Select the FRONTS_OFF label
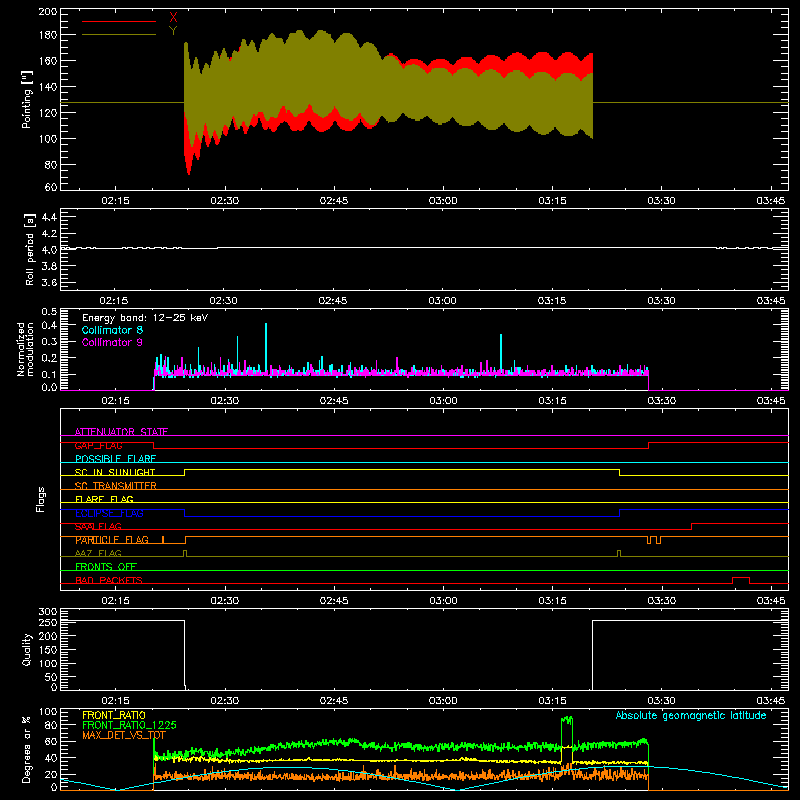This screenshot has width=800, height=800. (x=106, y=566)
